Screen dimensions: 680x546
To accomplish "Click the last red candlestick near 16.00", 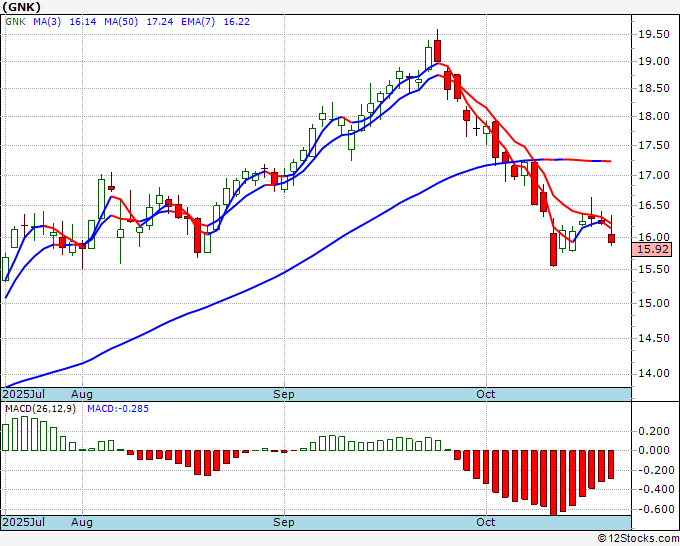I will click(611, 238).
